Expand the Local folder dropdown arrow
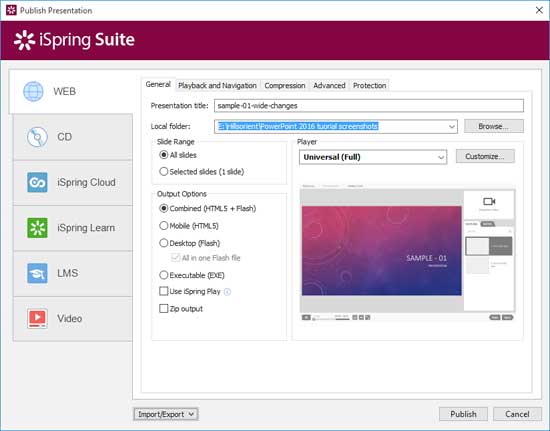Image resolution: width=550 pixels, height=431 pixels. [452, 127]
